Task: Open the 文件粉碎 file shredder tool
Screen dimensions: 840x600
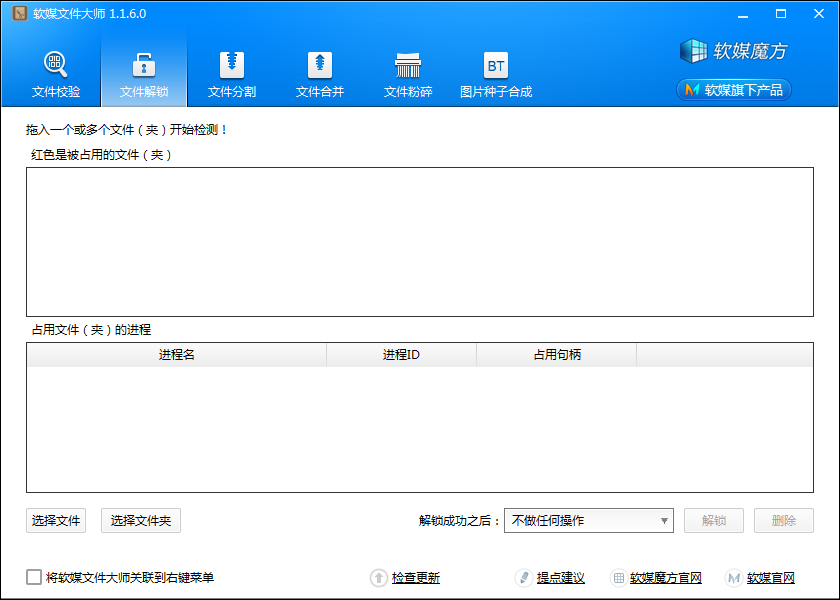Action: (x=408, y=75)
